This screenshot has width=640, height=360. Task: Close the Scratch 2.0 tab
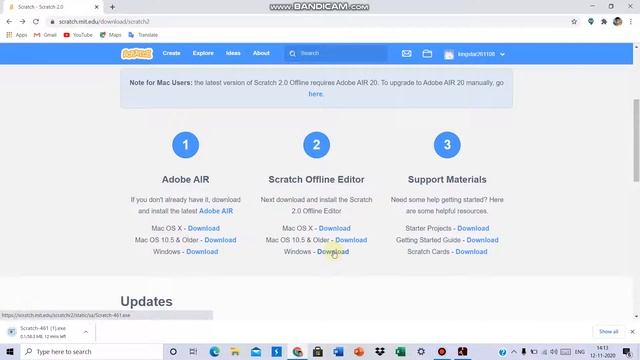pos(97,7)
